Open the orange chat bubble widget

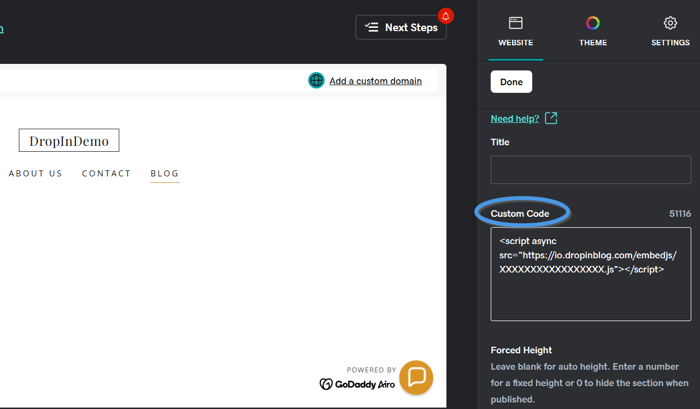[x=416, y=377]
